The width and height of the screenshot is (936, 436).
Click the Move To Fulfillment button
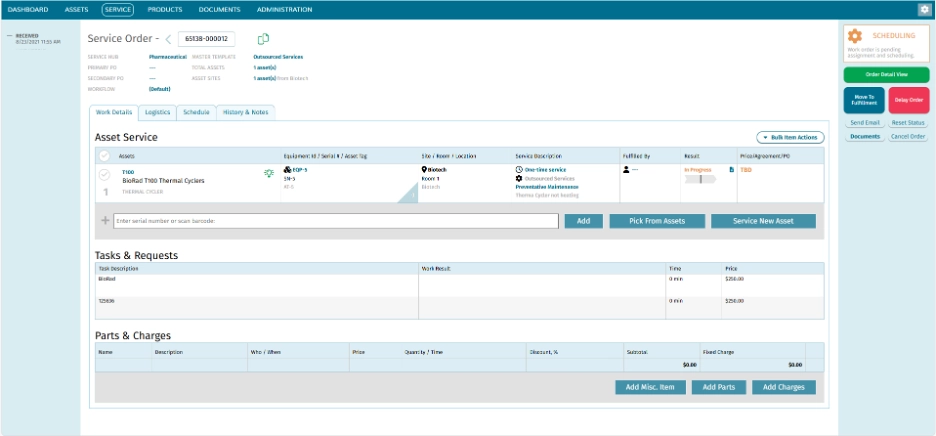pos(863,100)
